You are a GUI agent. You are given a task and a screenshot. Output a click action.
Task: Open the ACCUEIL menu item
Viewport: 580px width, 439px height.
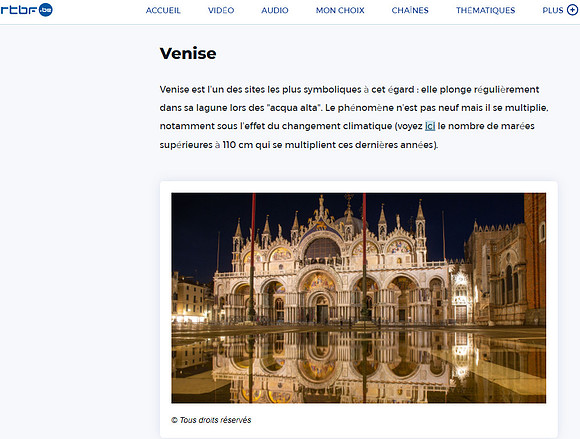pyautogui.click(x=163, y=10)
